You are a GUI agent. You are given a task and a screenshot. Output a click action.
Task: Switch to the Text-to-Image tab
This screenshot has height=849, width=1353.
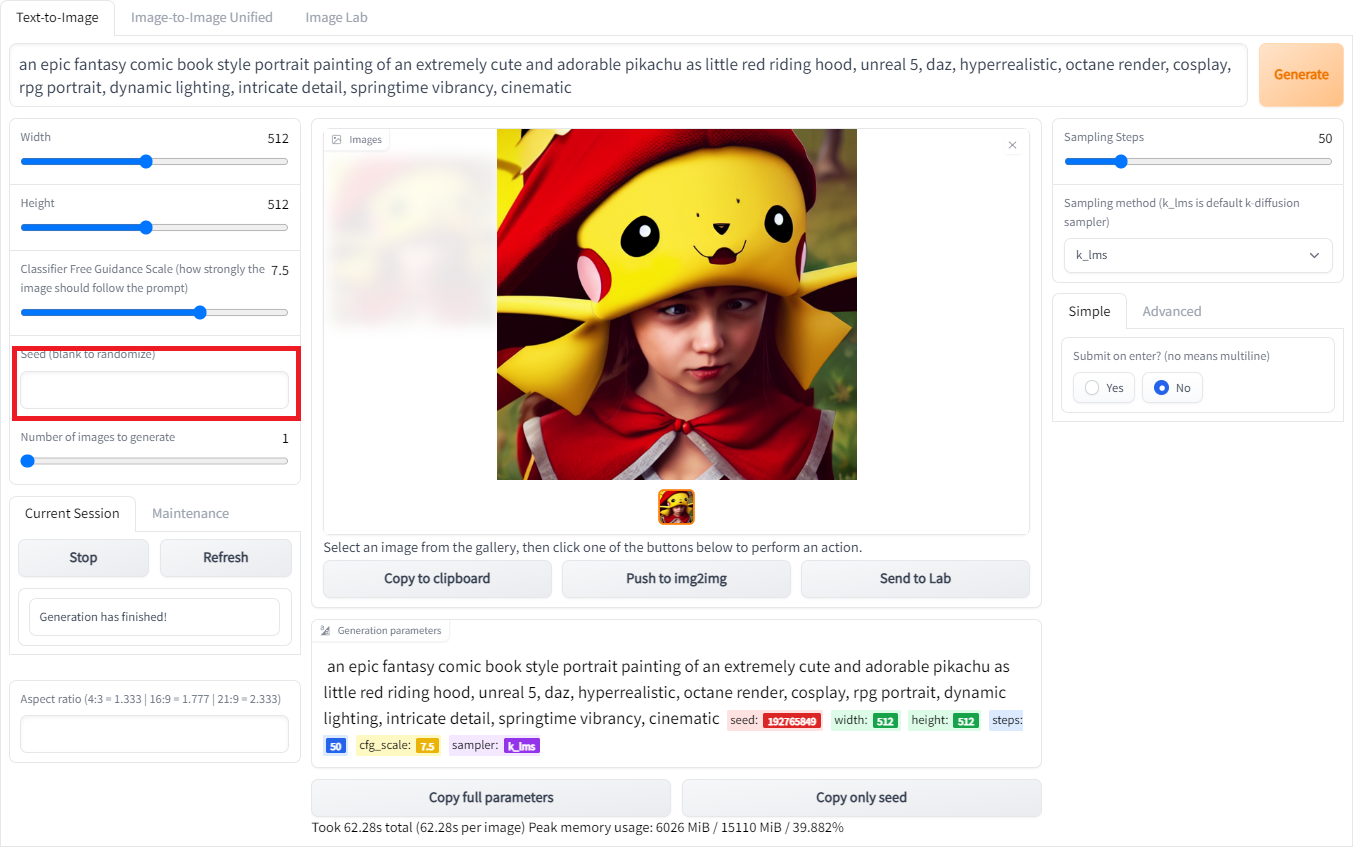(57, 17)
